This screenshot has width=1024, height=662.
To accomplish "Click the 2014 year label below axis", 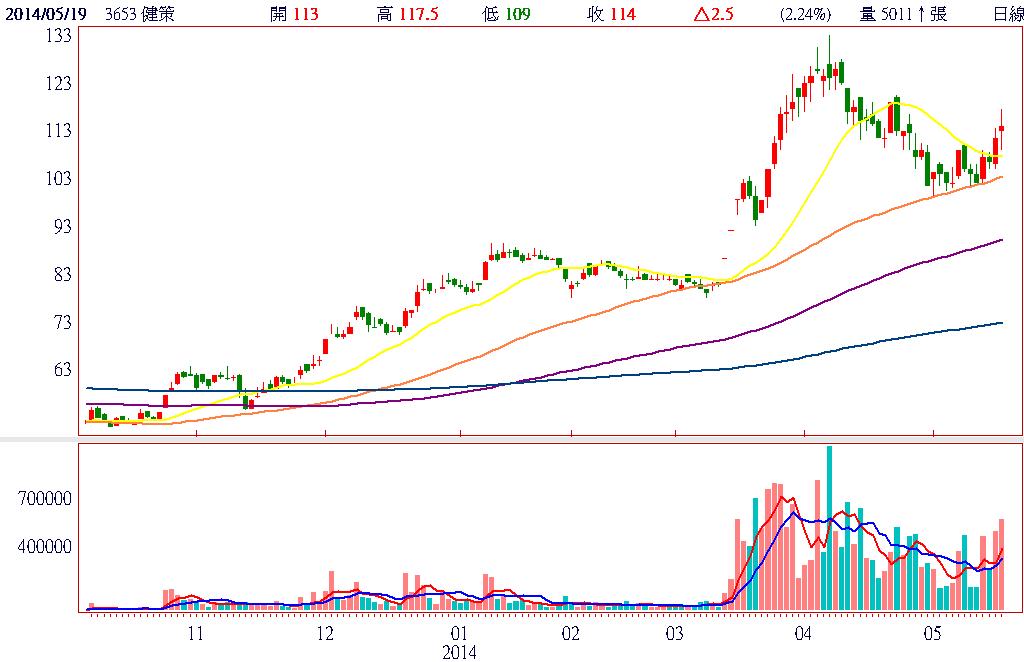I will pos(459,651).
